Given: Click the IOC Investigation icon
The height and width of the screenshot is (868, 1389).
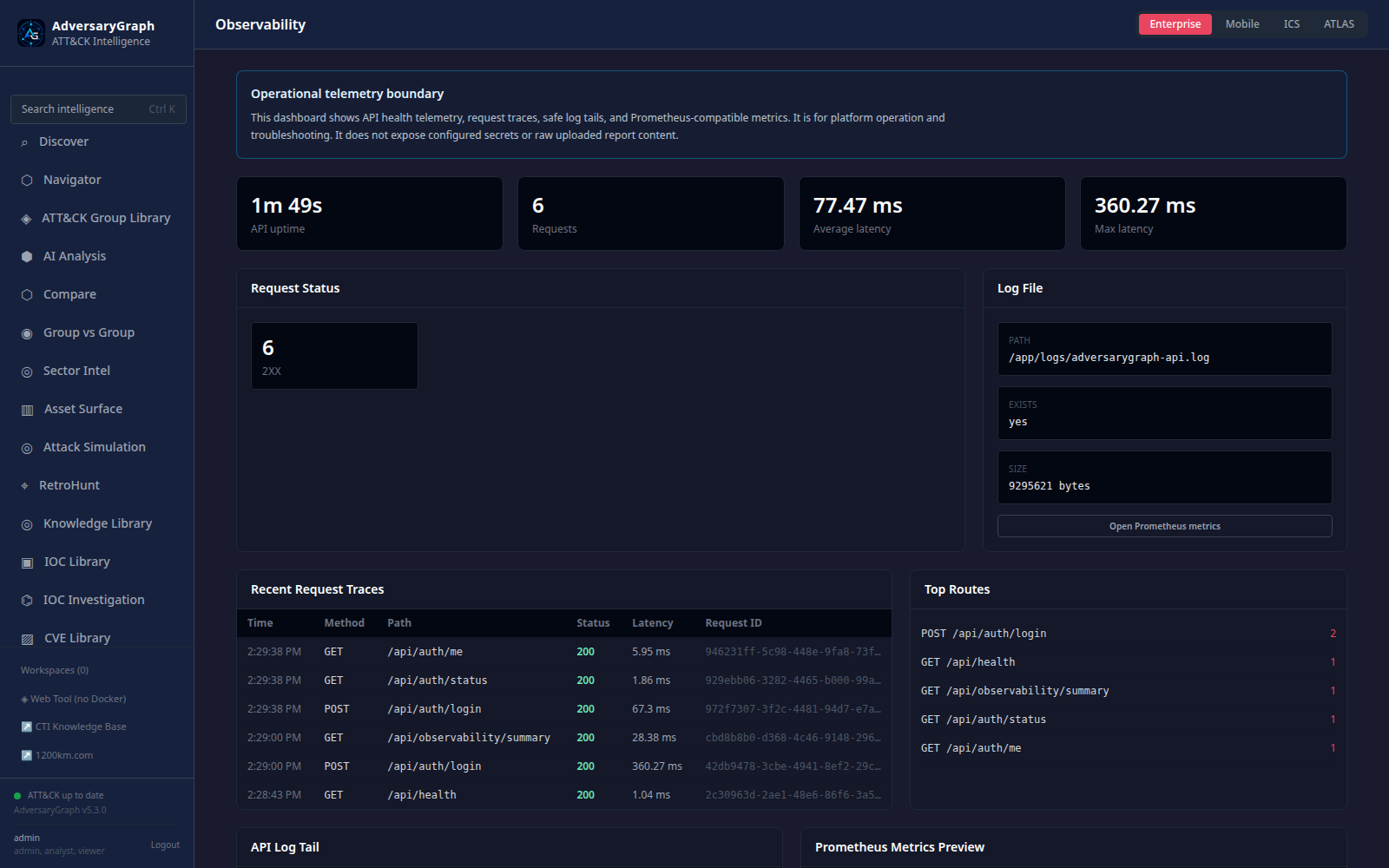Looking at the screenshot, I should click(x=27, y=601).
